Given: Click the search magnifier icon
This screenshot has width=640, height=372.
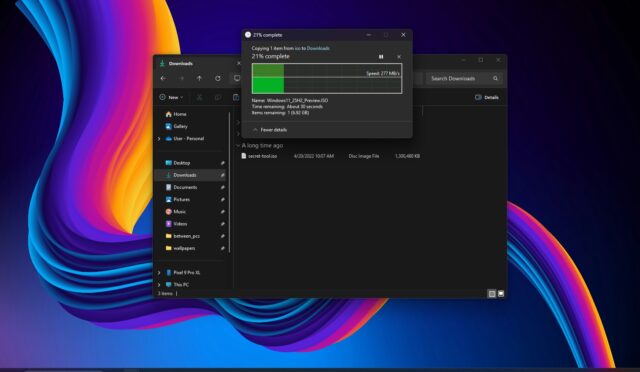Looking at the screenshot, I should coord(496,78).
